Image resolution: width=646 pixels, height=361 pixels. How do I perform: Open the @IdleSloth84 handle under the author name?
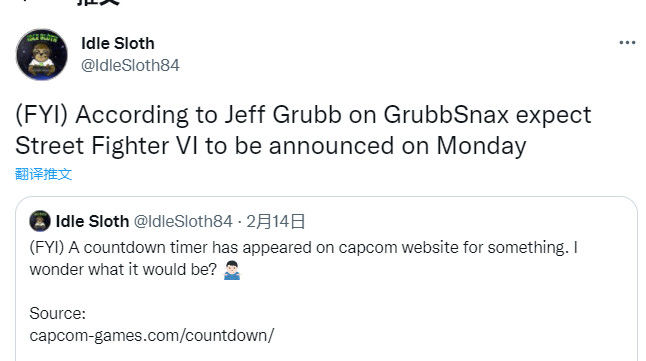tap(130, 66)
